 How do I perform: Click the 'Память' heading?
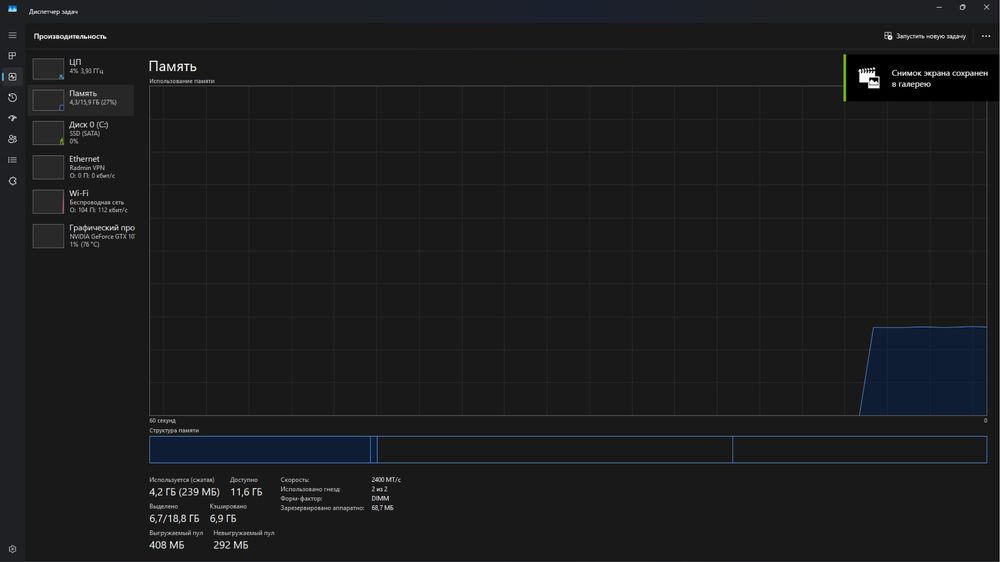point(173,66)
